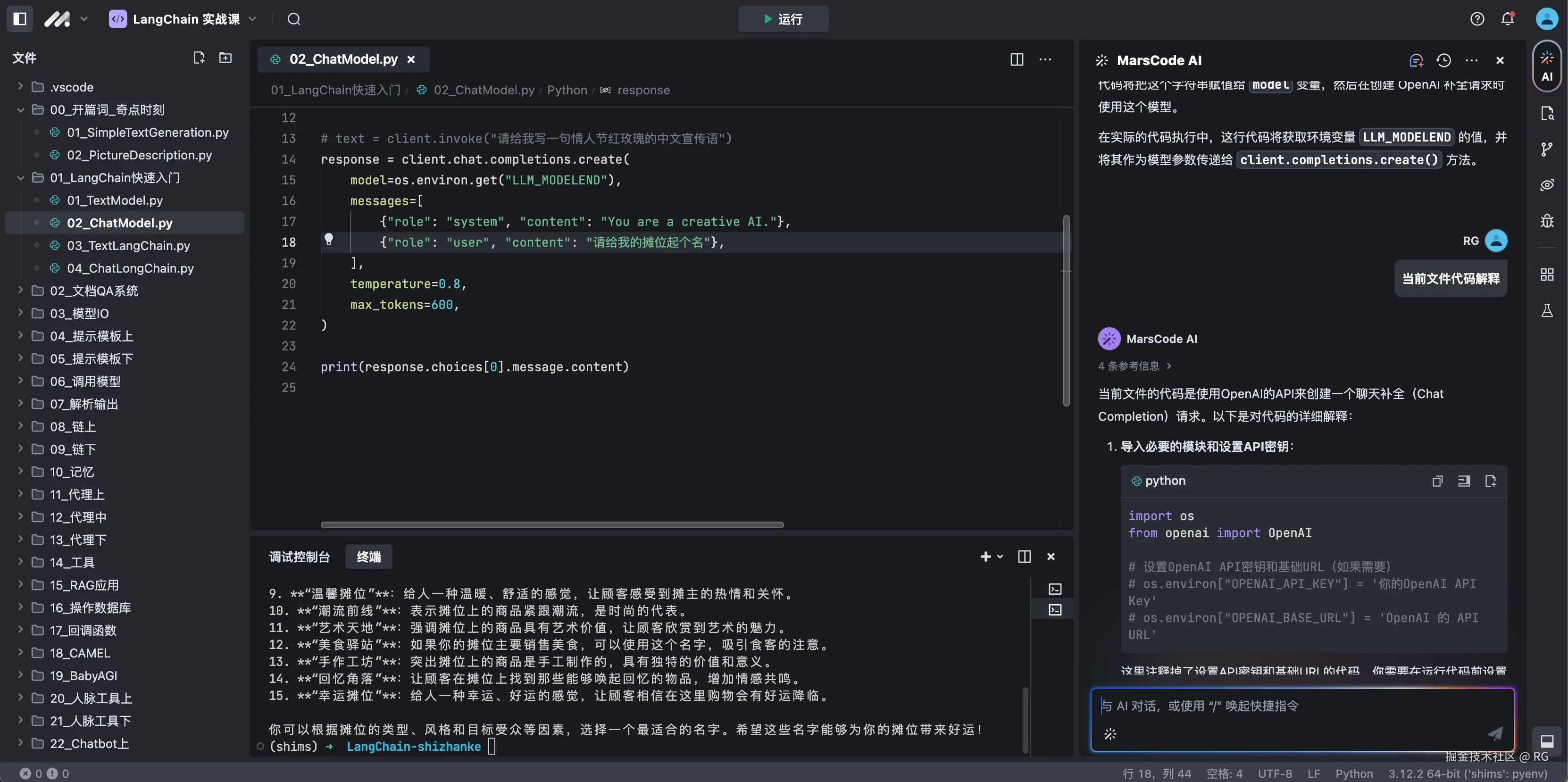Open the extensions grid icon in sidebar
The image size is (1568, 782).
click(x=1547, y=275)
